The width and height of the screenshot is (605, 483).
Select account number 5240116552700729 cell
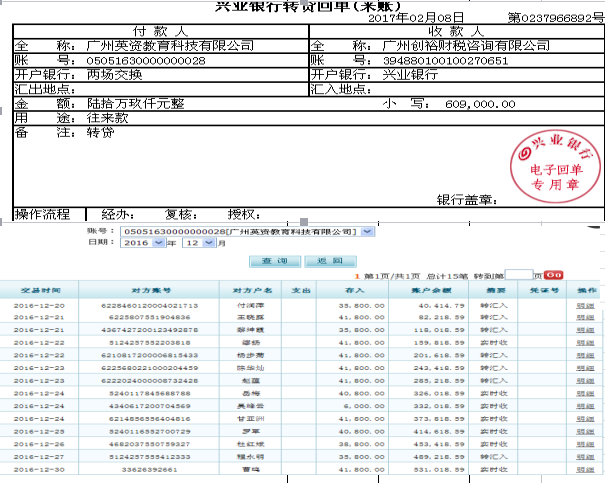[x=150, y=431]
